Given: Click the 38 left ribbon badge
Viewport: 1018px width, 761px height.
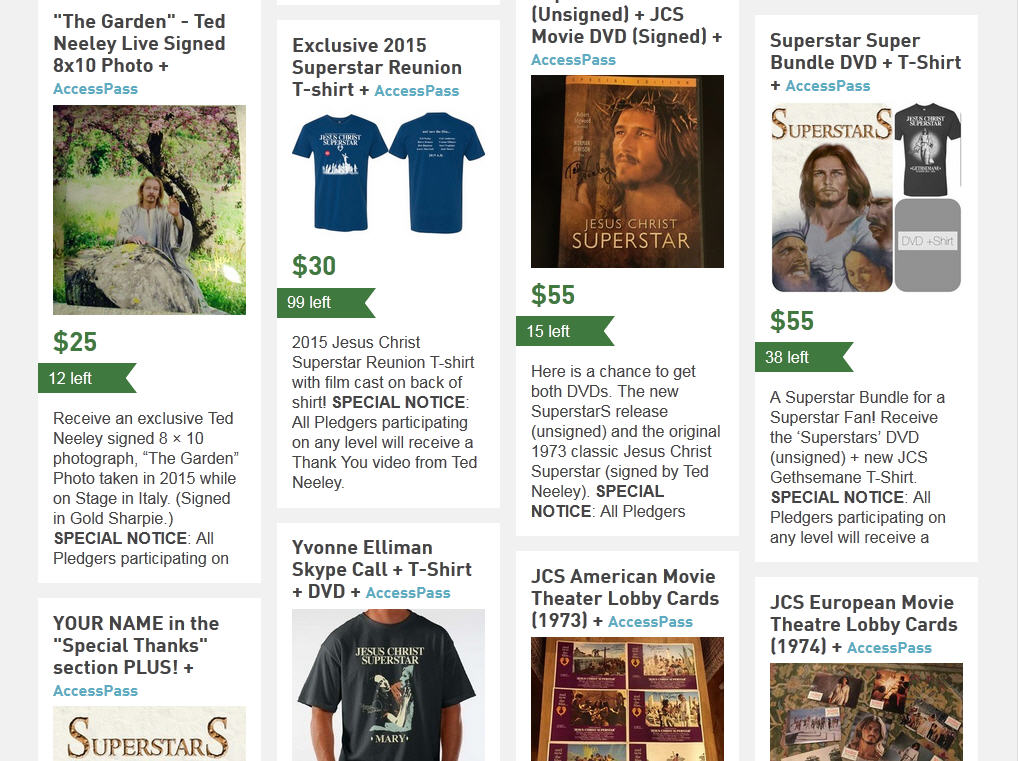Looking at the screenshot, I should pyautogui.click(x=804, y=357).
